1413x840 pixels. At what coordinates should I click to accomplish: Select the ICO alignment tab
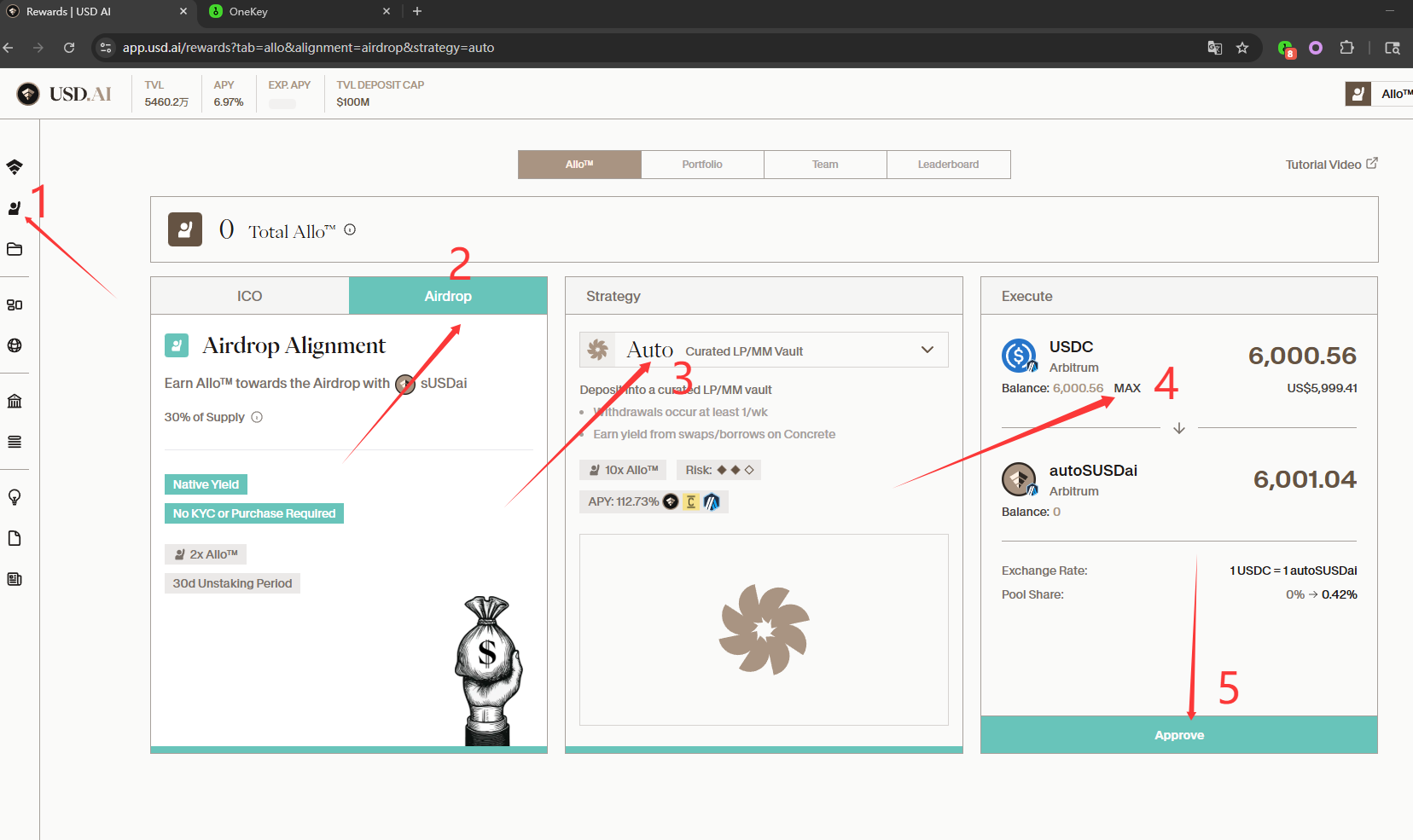250,296
